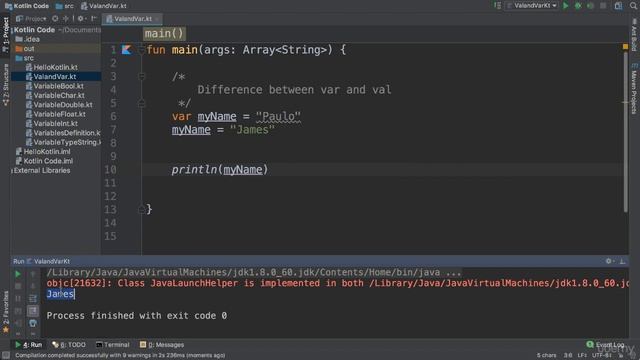
Task: Toggle the 2: Favorites side tool window
Action: coord(5,312)
